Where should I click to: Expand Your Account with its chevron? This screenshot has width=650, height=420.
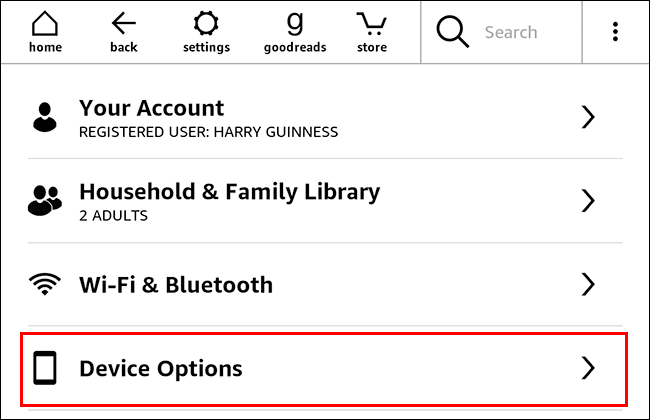coord(588,117)
